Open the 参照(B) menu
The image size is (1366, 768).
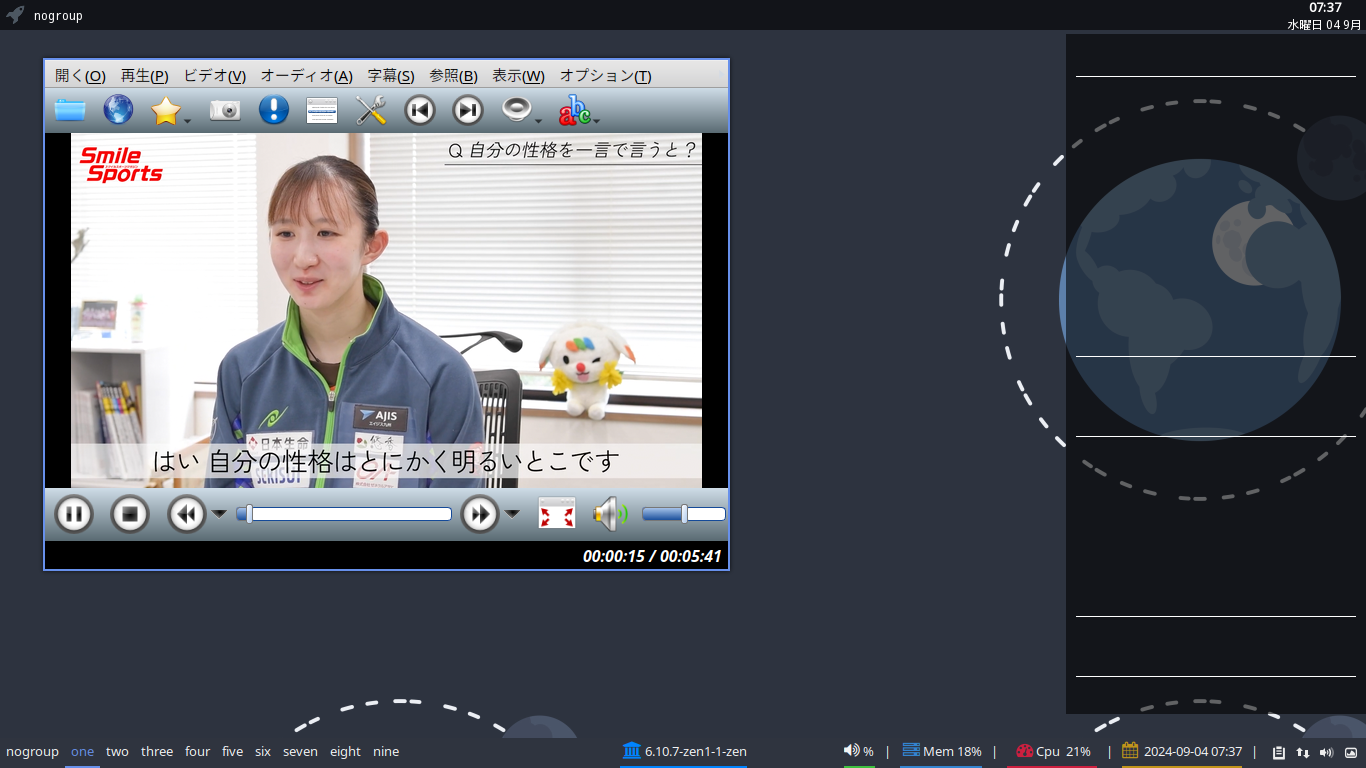(453, 75)
